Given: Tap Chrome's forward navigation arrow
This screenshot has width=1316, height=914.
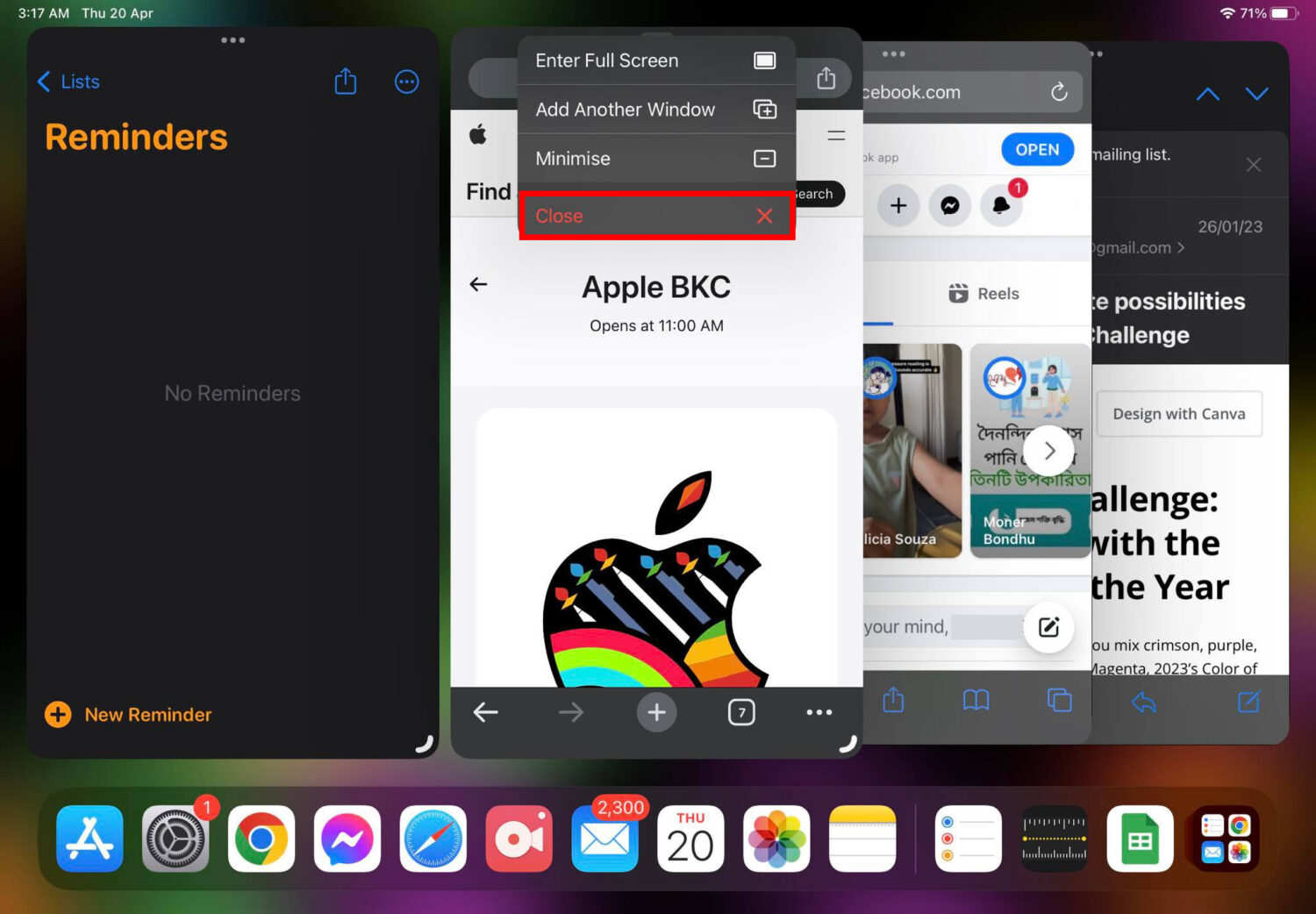Looking at the screenshot, I should [571, 712].
